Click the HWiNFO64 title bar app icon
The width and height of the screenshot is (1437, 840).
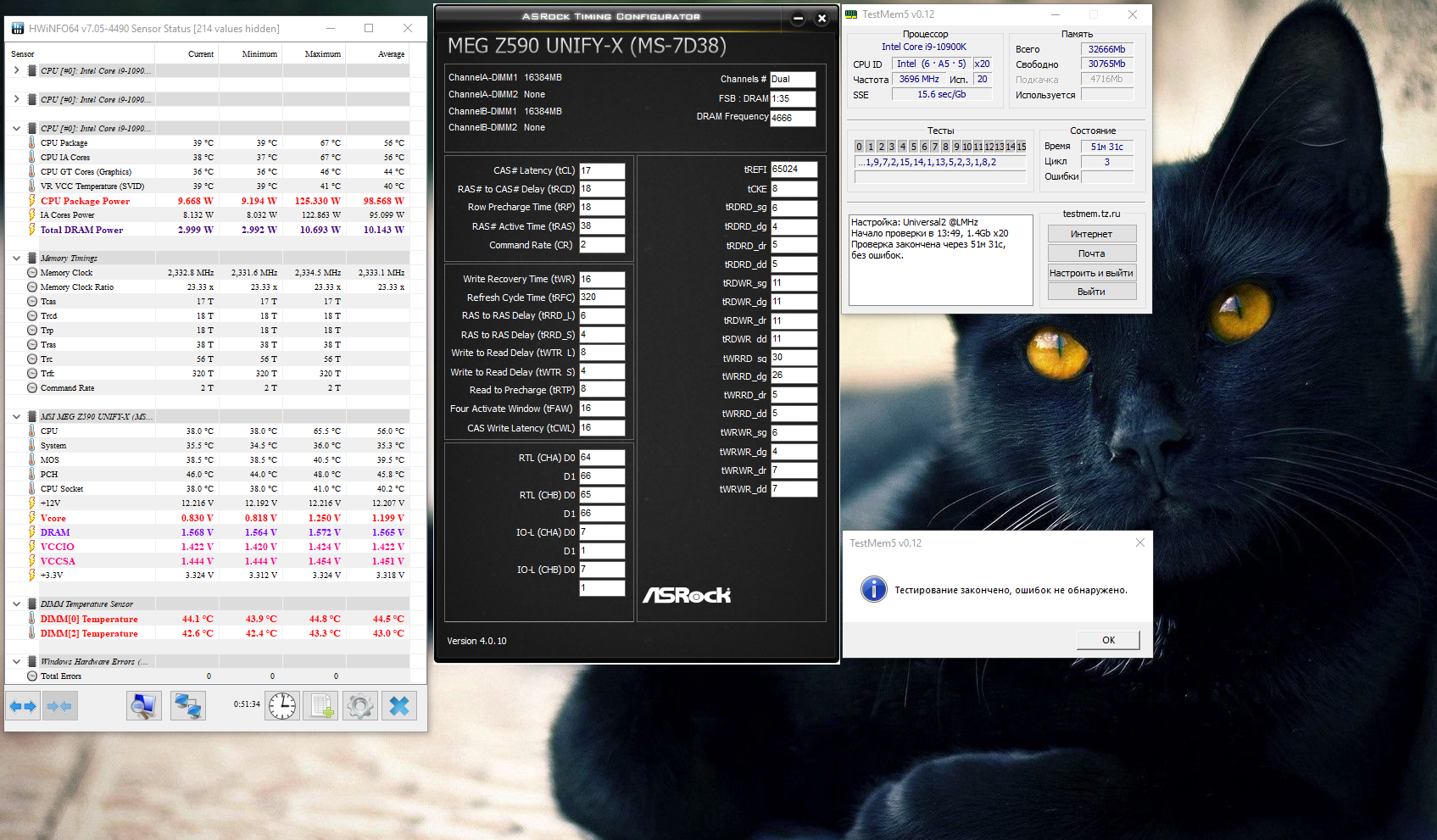[18, 28]
